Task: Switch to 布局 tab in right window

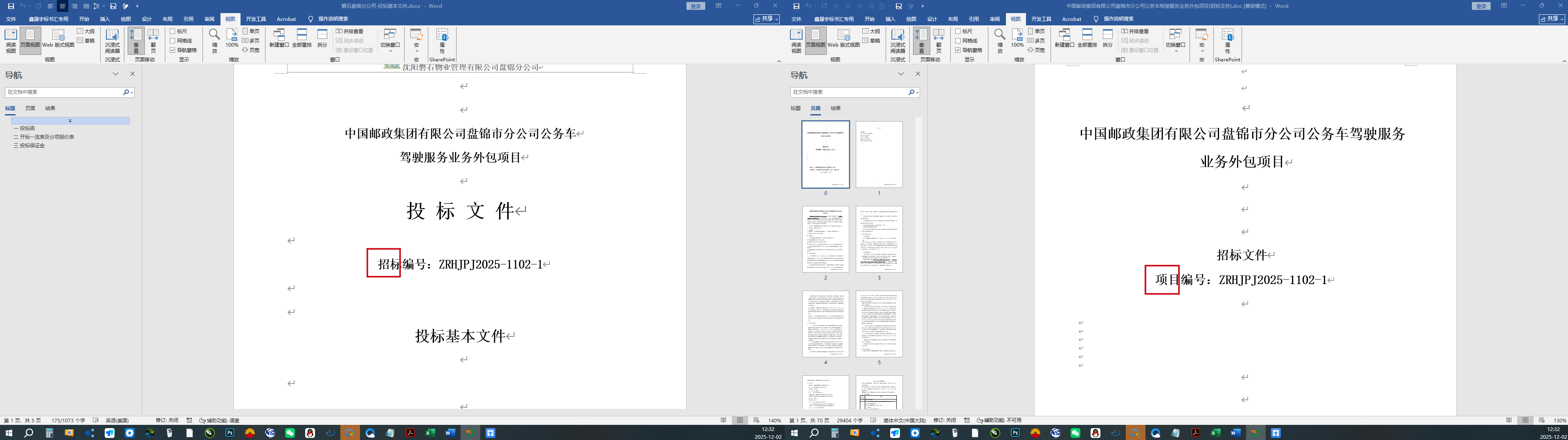Action: [x=953, y=20]
